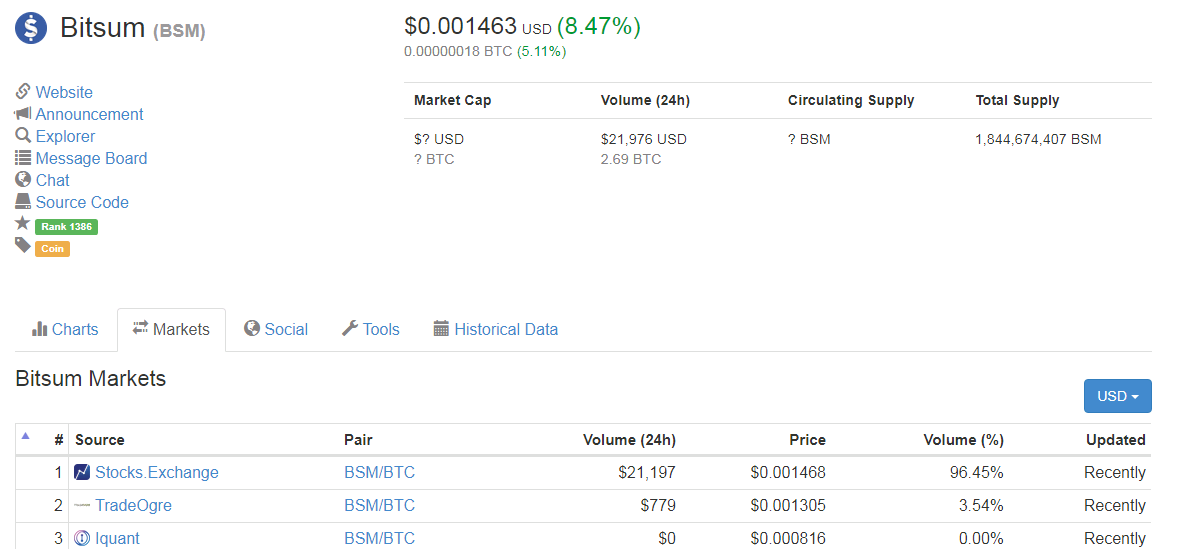Open the Tools tab
Screen dimensions: 1196x549
pyautogui.click(x=371, y=329)
